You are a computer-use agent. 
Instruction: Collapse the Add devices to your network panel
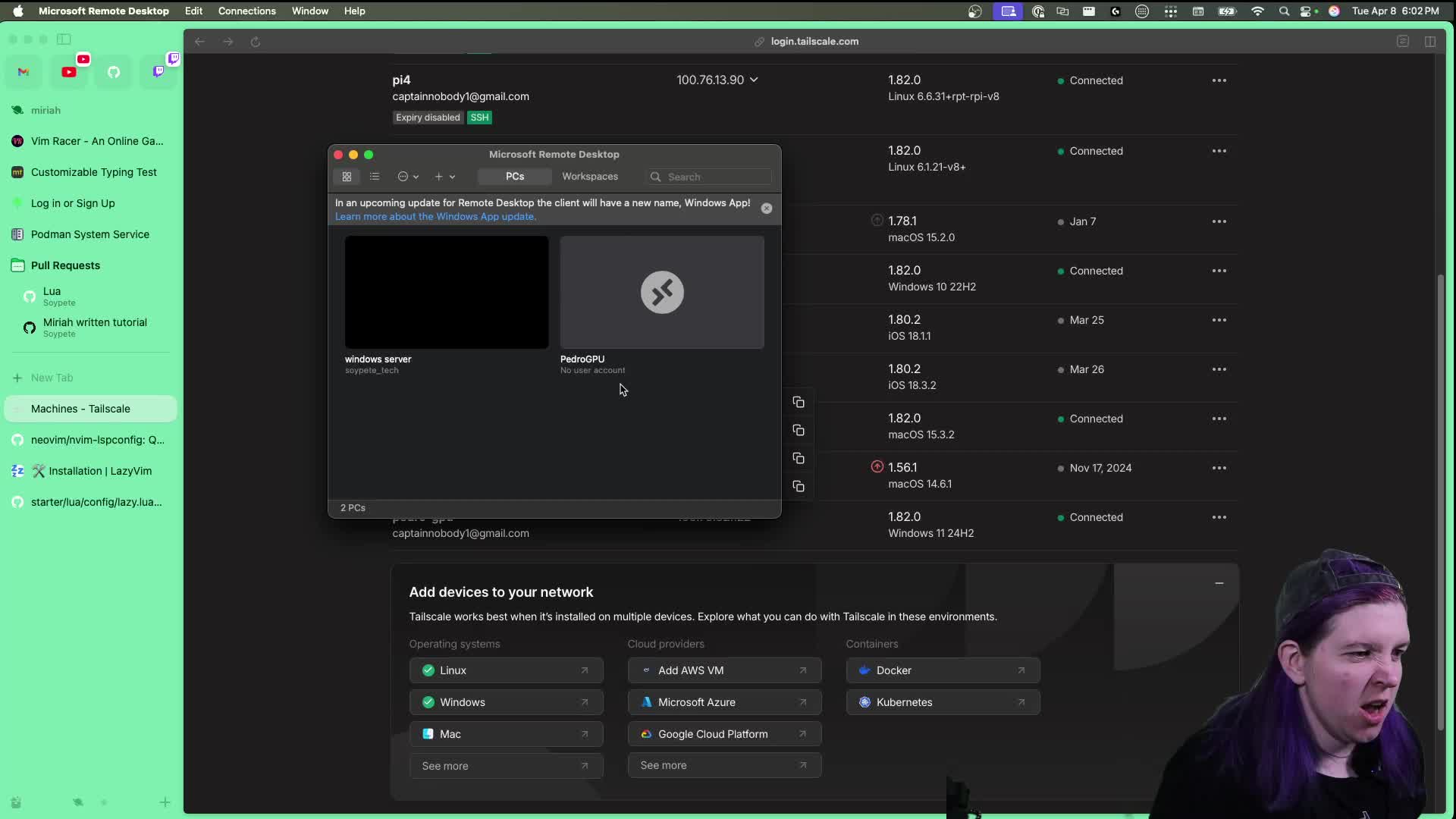pyautogui.click(x=1219, y=583)
